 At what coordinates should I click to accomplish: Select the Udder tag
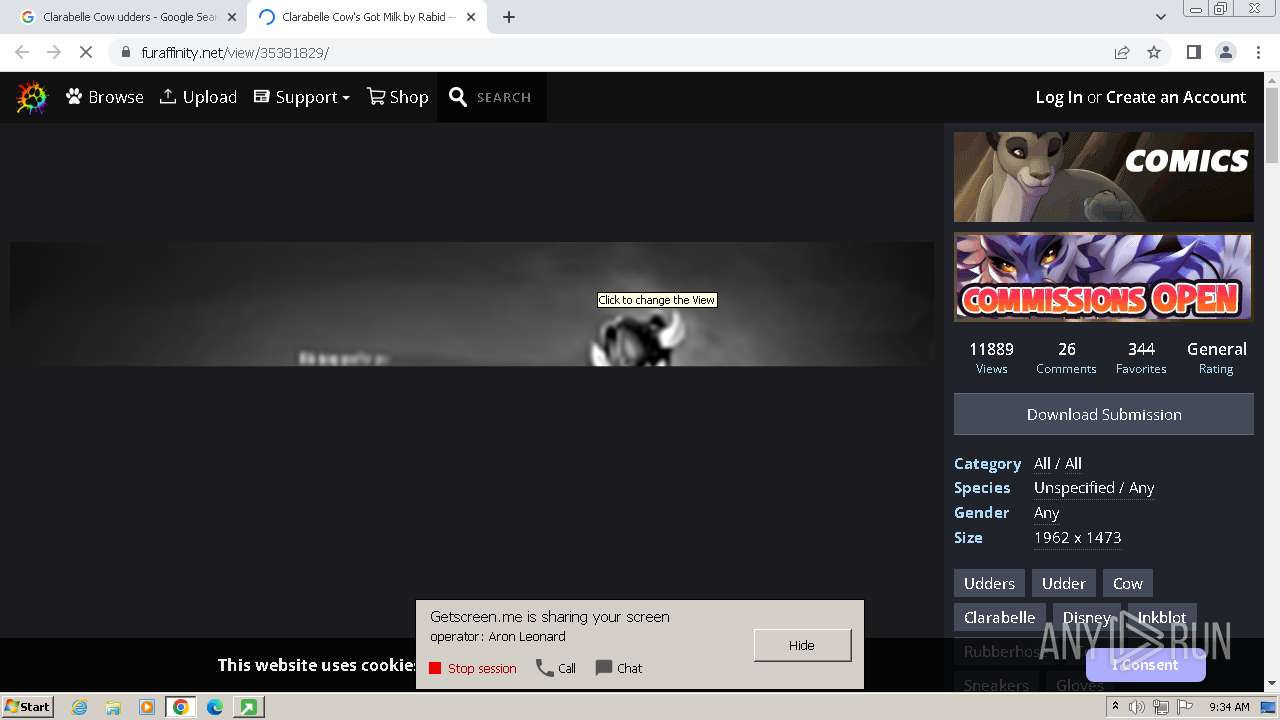point(1063,583)
